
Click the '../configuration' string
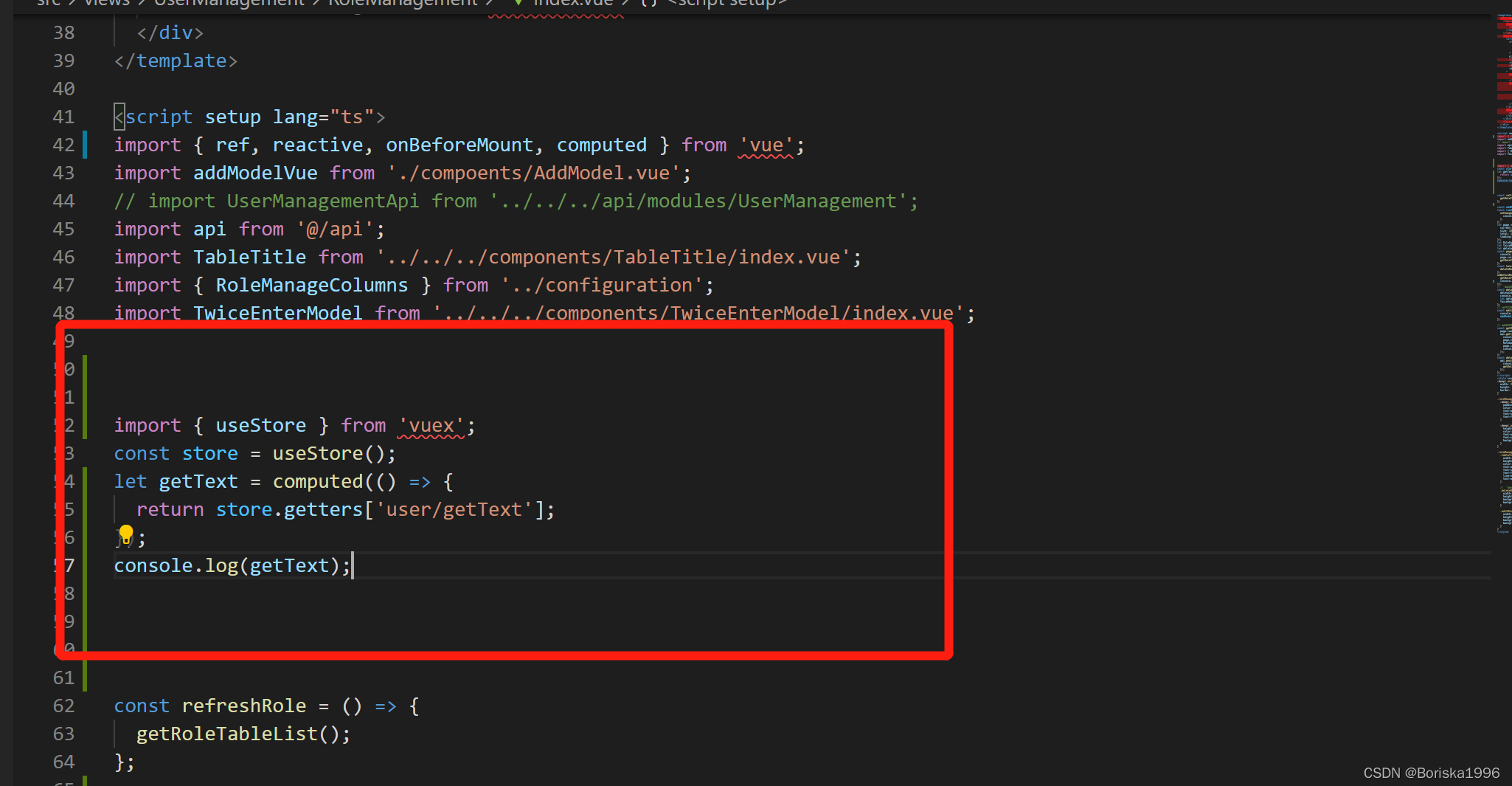pyautogui.click(x=602, y=285)
